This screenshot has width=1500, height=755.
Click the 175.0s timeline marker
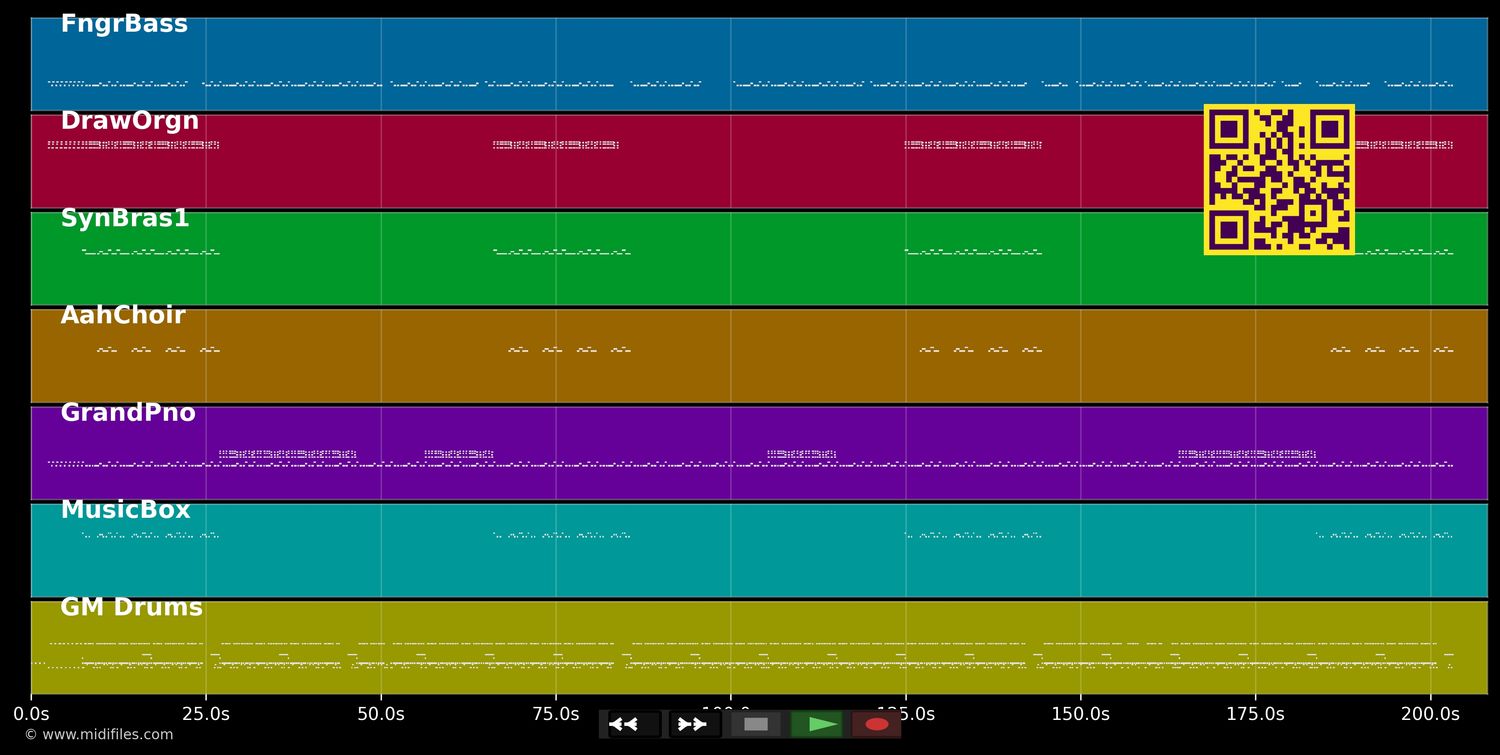click(1255, 714)
